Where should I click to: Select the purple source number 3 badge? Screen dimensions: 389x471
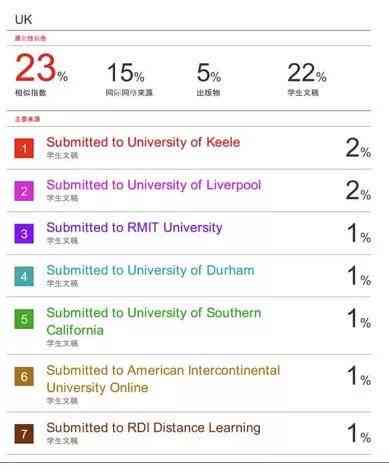24,234
